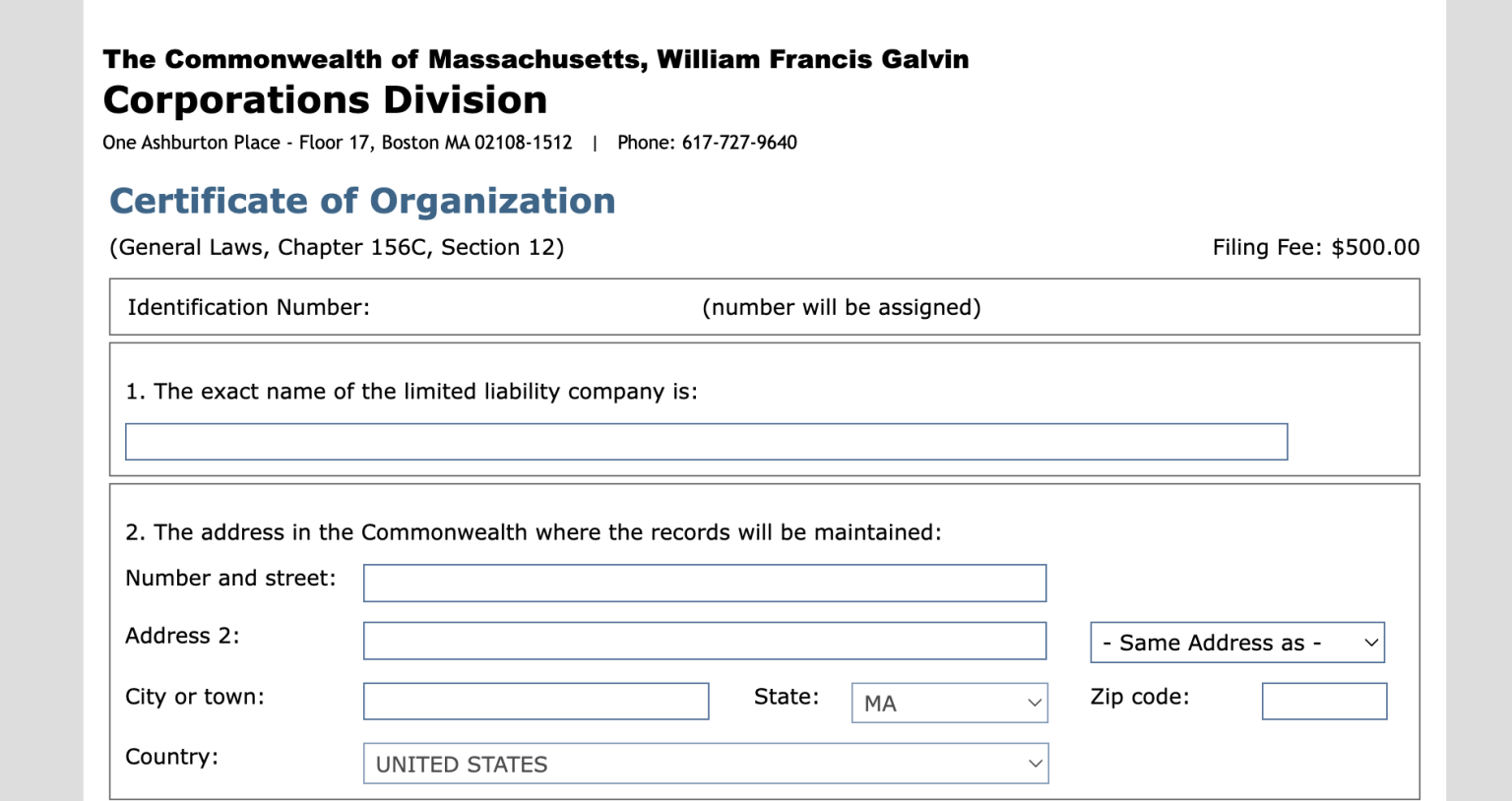Click the Corporations Division title
The image size is (1512, 801).
click(325, 99)
